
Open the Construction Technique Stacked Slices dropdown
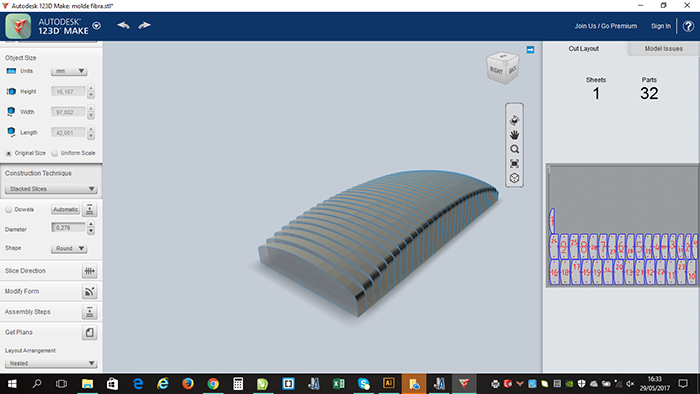pyautogui.click(x=51, y=189)
